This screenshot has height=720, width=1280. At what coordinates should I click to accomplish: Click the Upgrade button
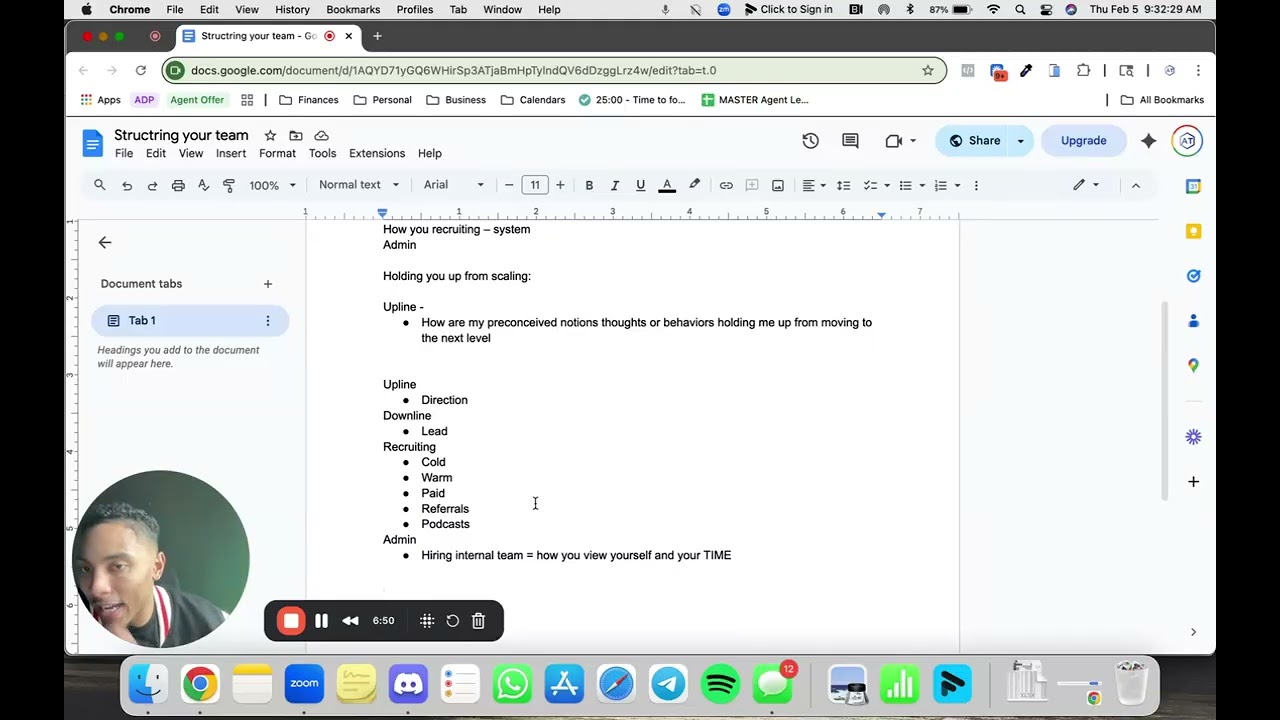1083,141
